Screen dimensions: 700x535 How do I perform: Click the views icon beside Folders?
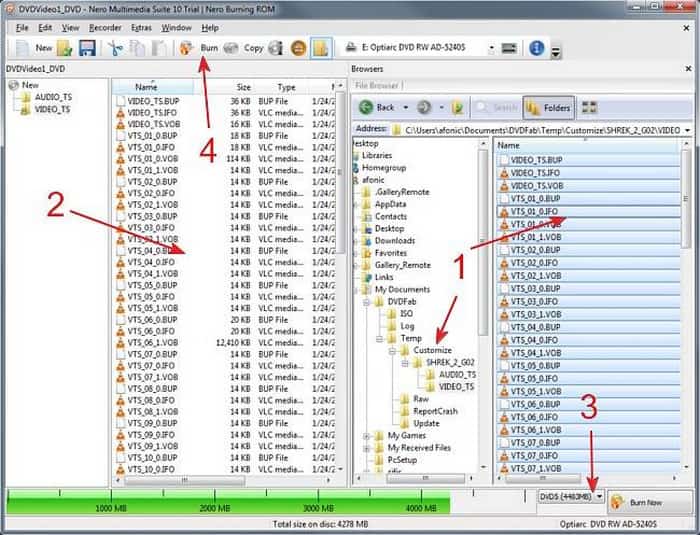(588, 107)
